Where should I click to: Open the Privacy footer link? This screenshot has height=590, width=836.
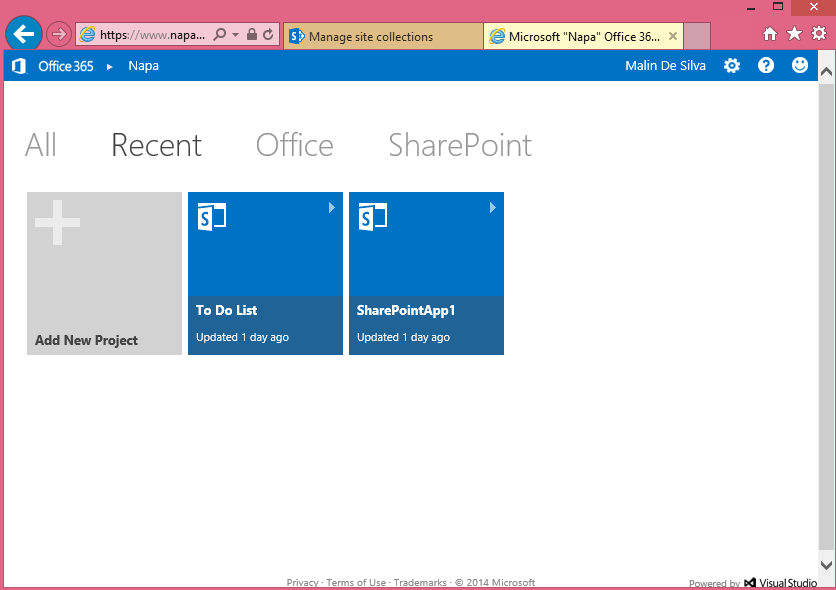[x=302, y=583]
